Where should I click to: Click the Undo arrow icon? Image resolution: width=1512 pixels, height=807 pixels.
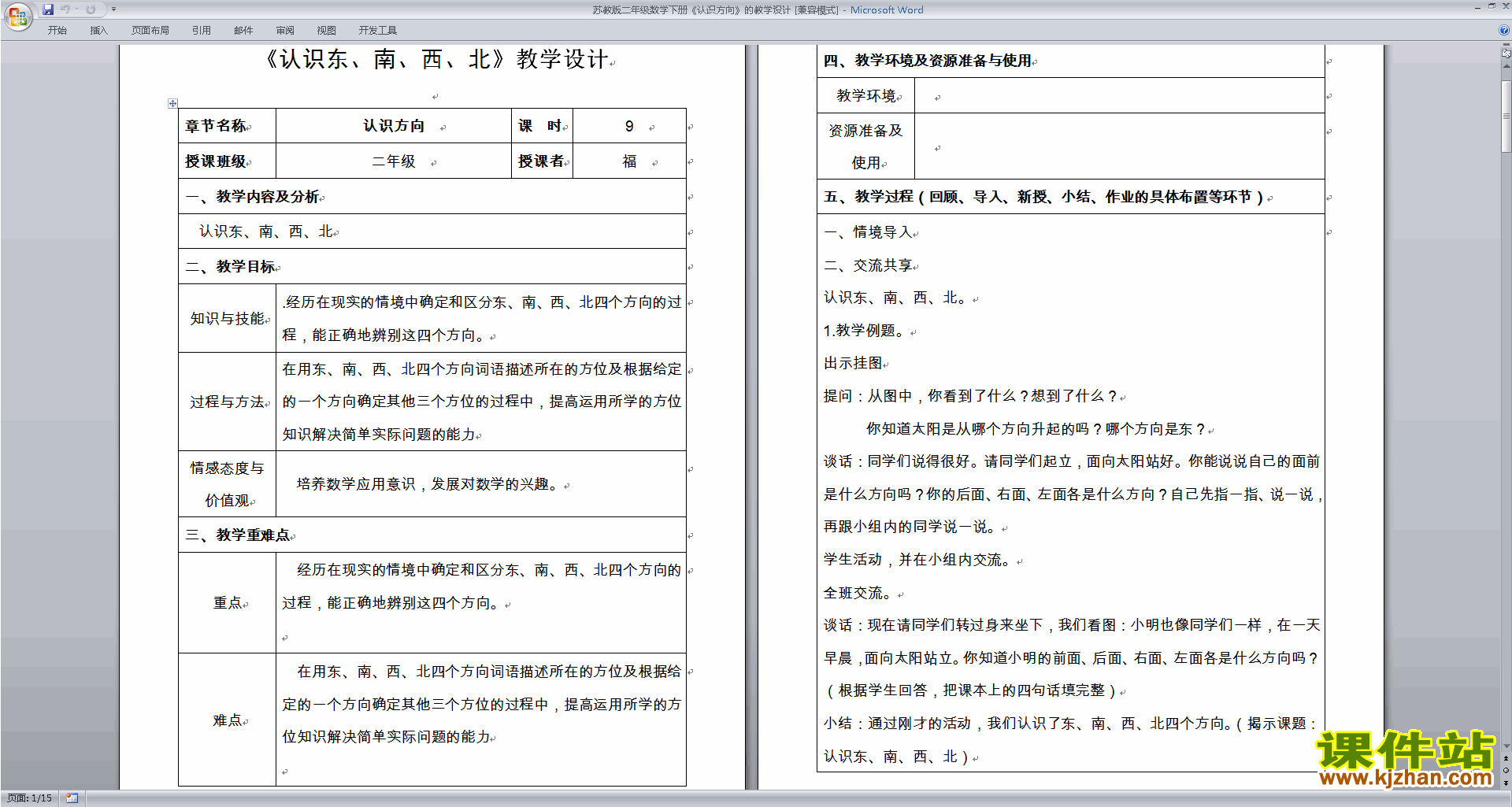click(x=65, y=9)
